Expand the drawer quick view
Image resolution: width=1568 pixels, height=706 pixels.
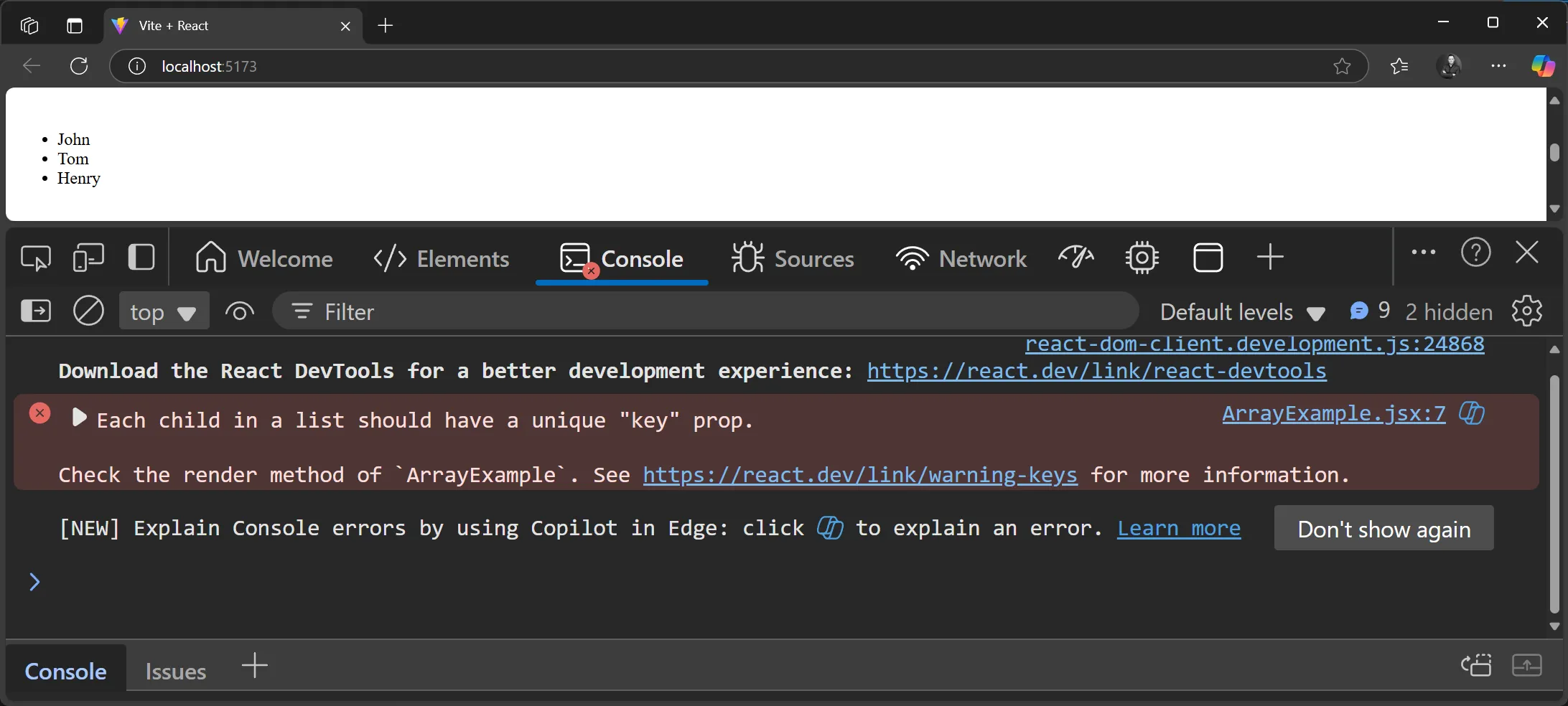[1527, 666]
